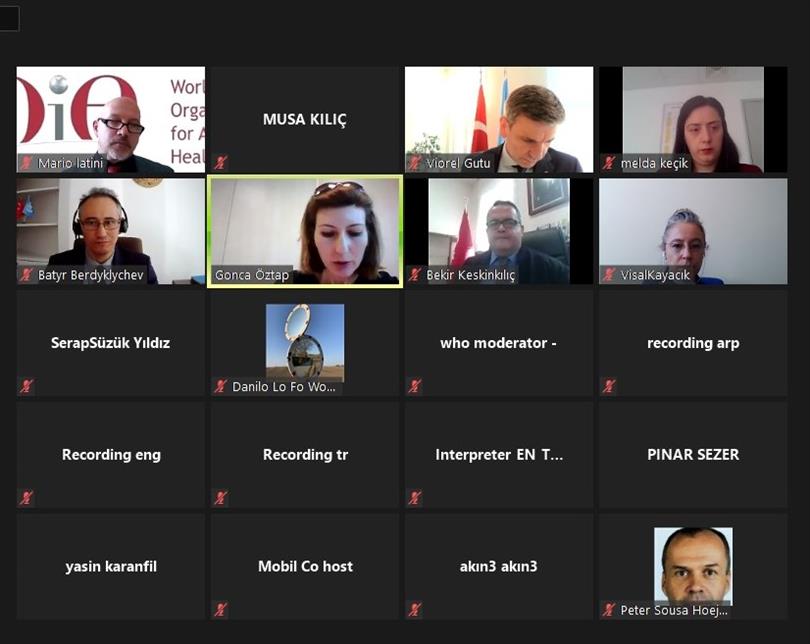The width and height of the screenshot is (810, 644).
Task: Select Recording tr participant tile
Action: point(305,455)
